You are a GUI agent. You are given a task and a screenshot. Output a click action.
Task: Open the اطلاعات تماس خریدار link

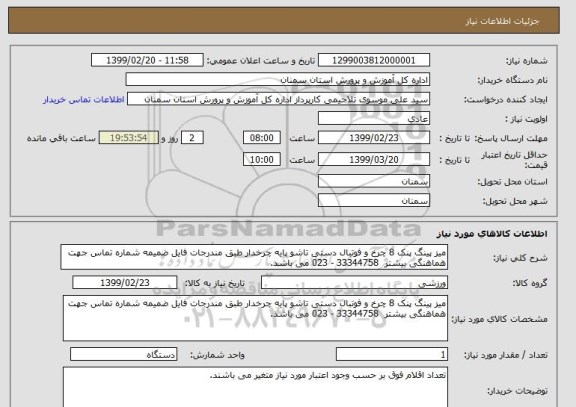pos(84,100)
